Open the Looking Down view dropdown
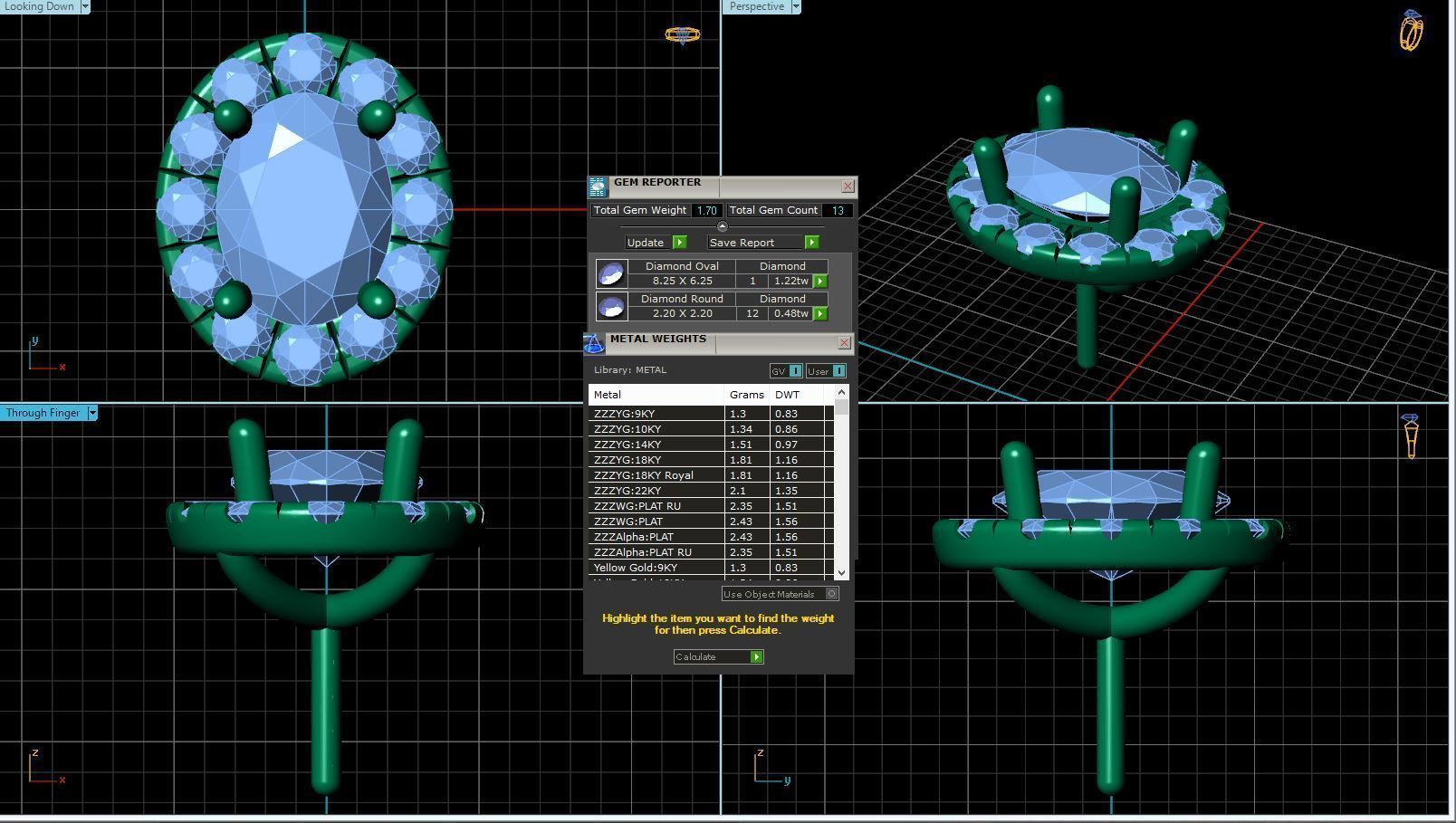The height and width of the screenshot is (823, 1456). (x=85, y=6)
